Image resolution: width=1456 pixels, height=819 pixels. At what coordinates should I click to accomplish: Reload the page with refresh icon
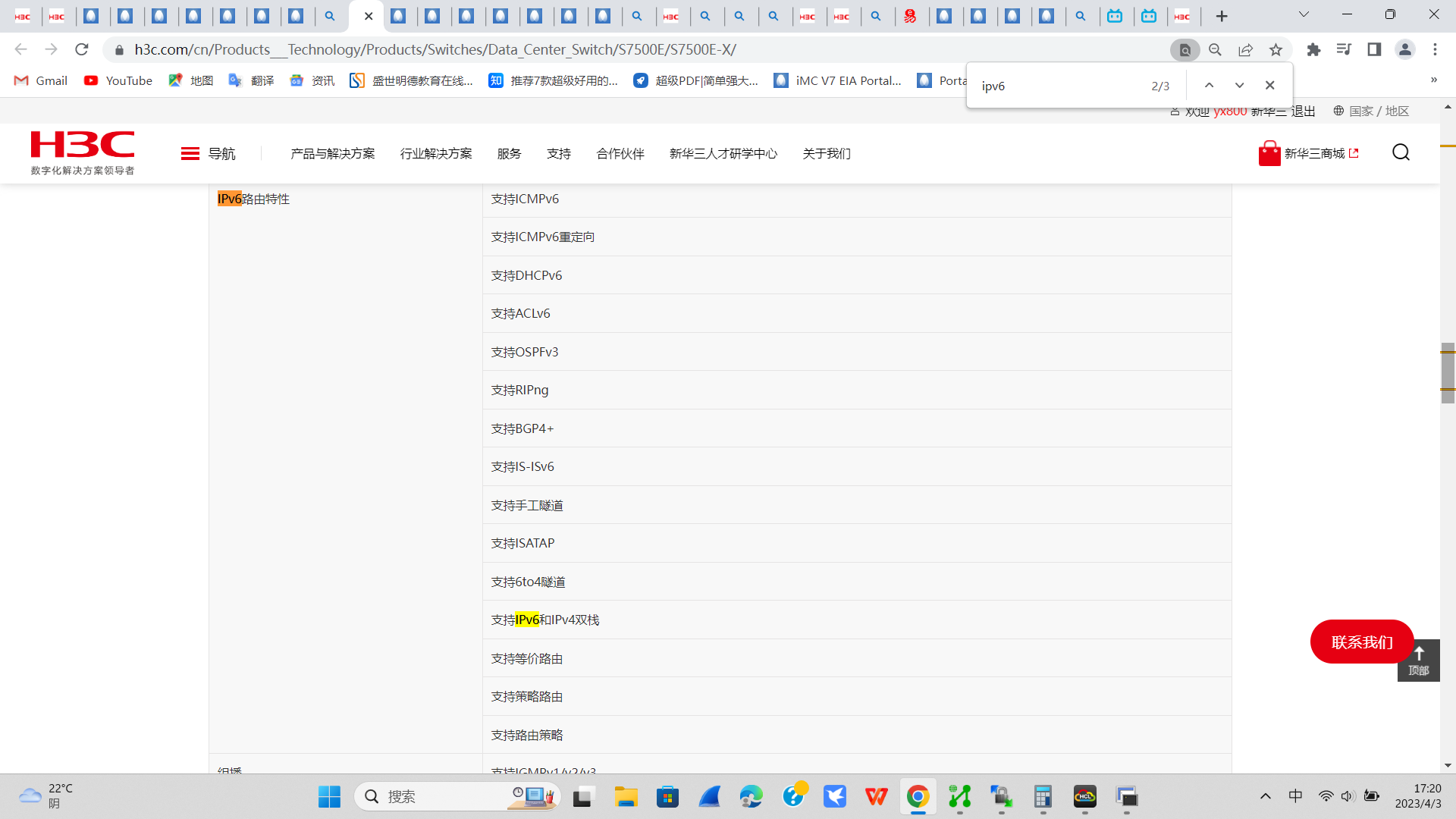82,50
